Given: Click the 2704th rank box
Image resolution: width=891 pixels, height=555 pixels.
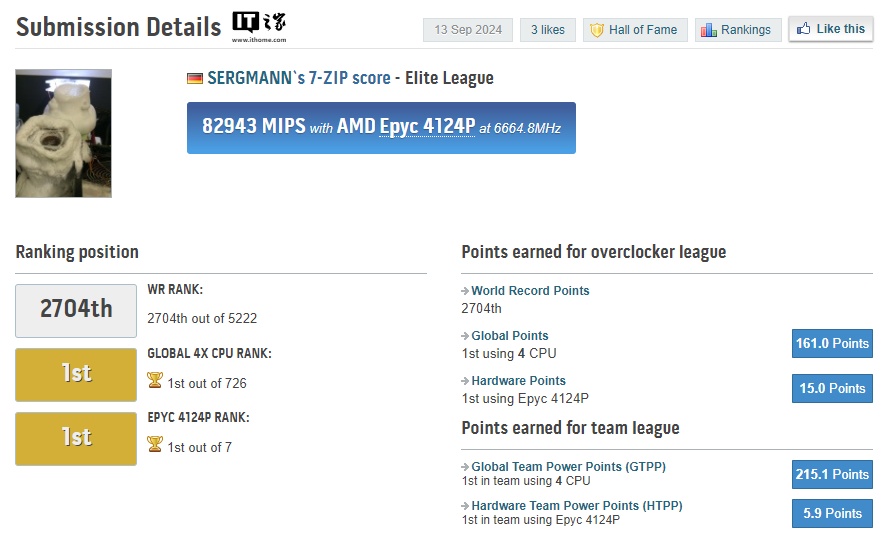Looking at the screenshot, I should tap(76, 311).
